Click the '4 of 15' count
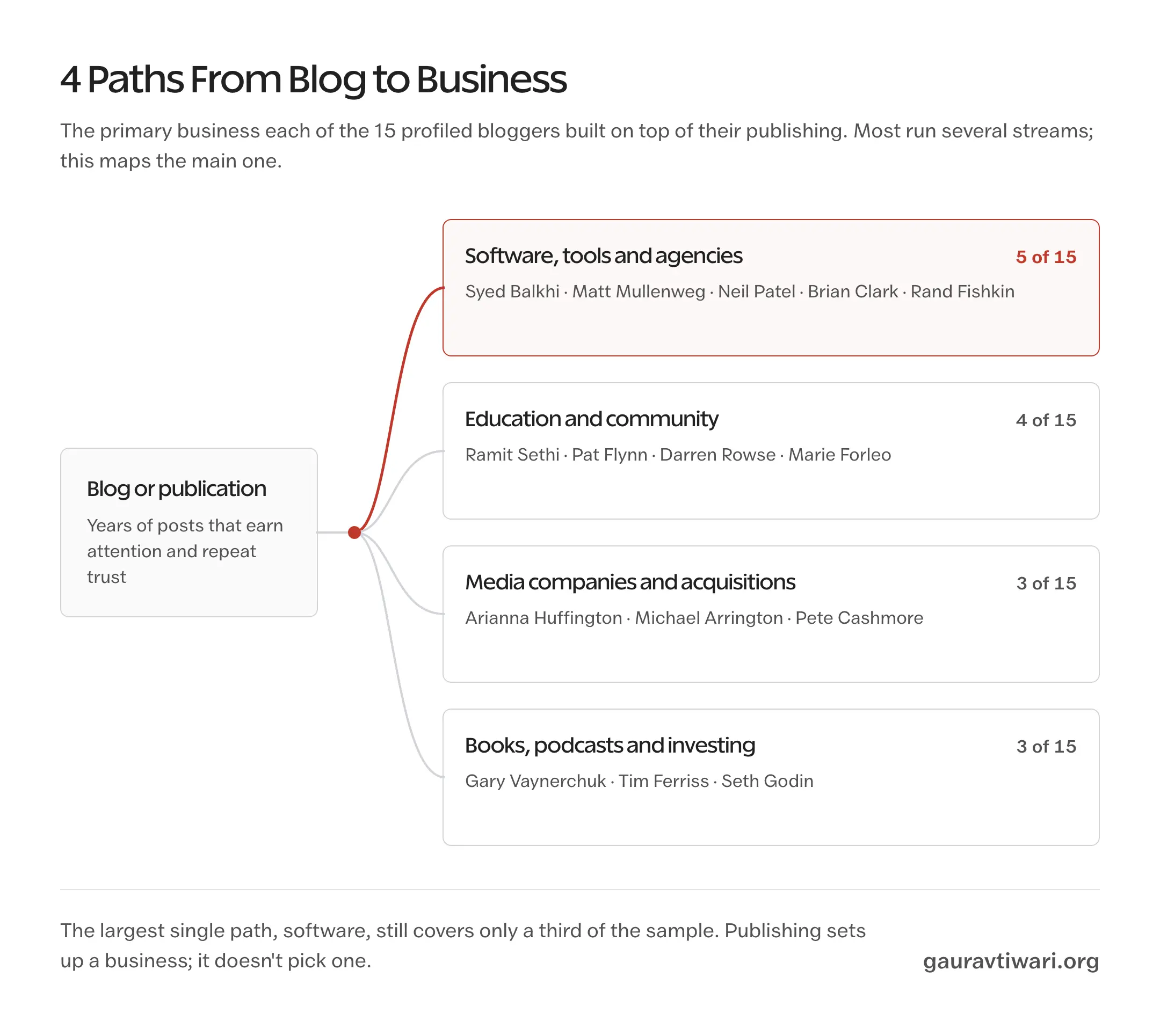 pyautogui.click(x=1046, y=420)
